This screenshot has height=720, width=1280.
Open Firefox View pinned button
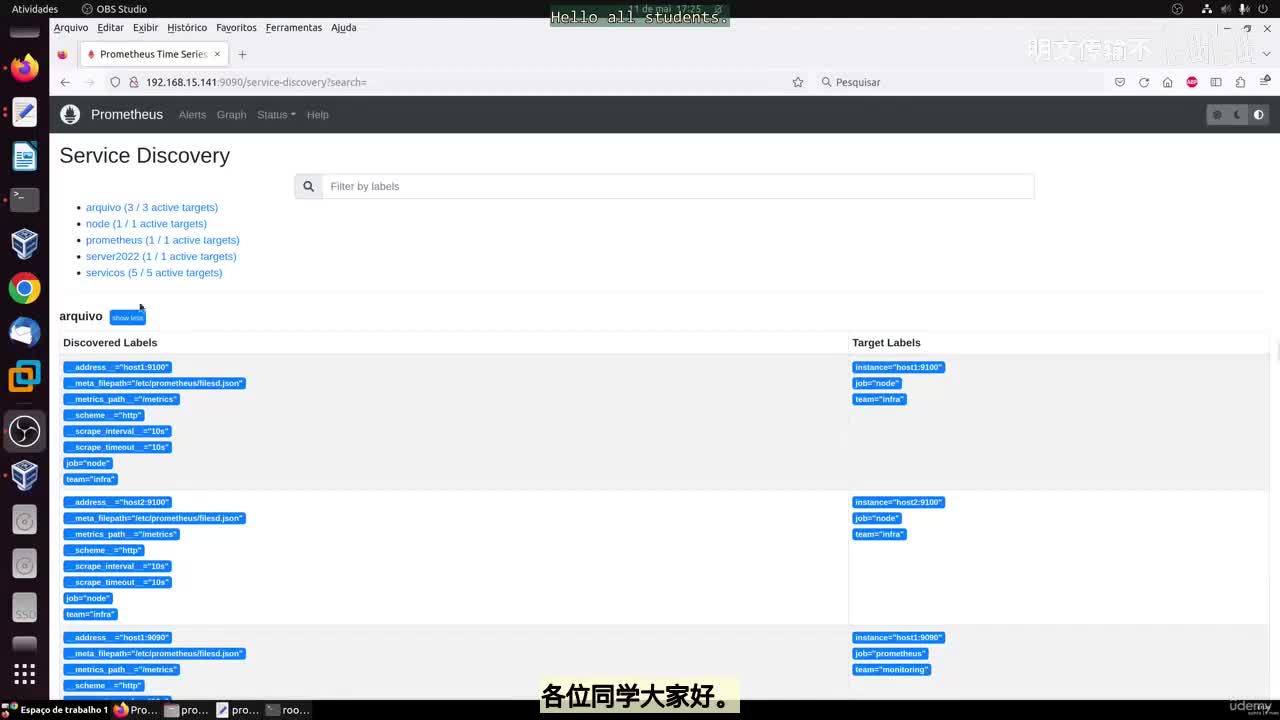(x=62, y=54)
